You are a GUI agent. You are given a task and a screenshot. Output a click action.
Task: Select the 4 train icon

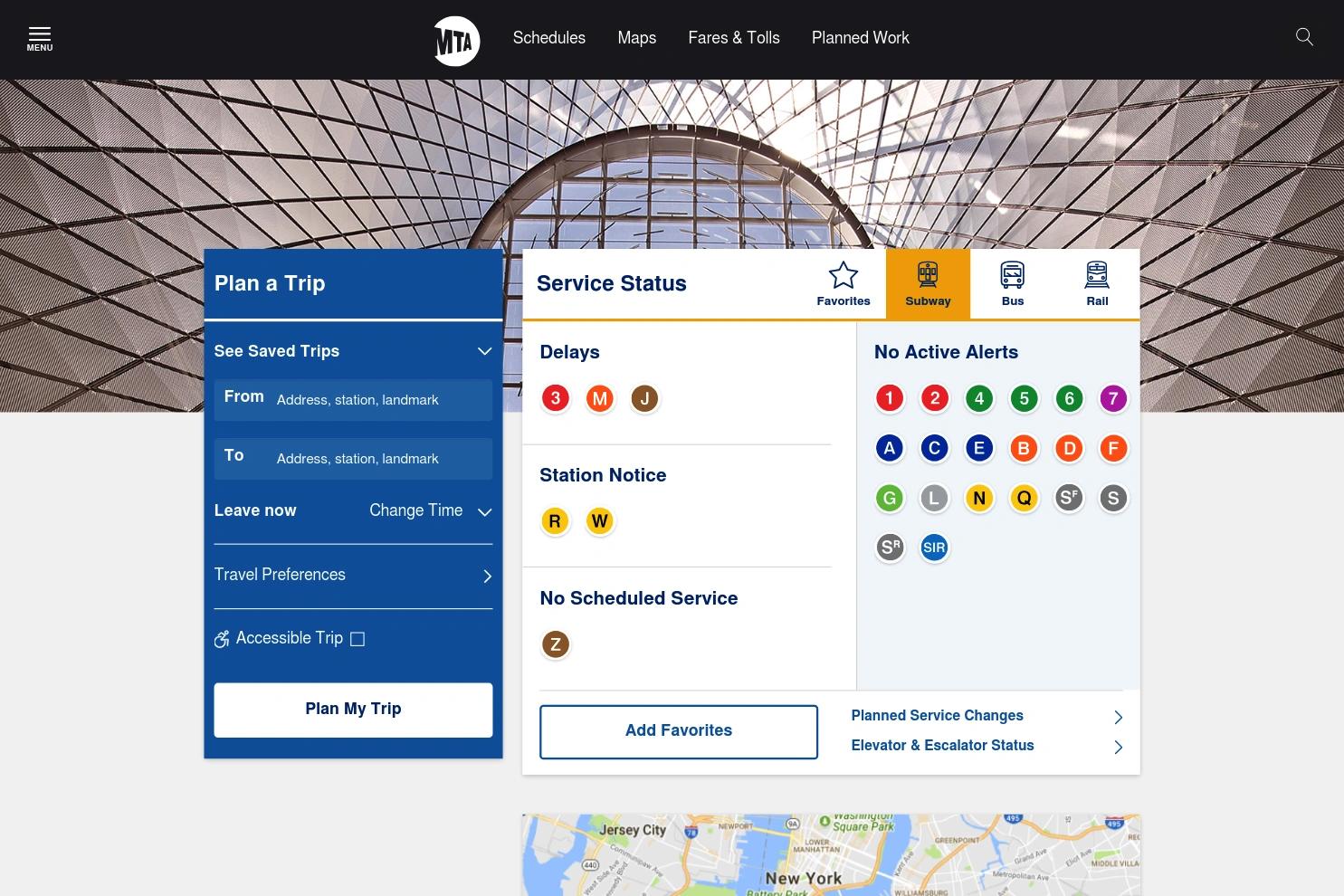click(979, 398)
